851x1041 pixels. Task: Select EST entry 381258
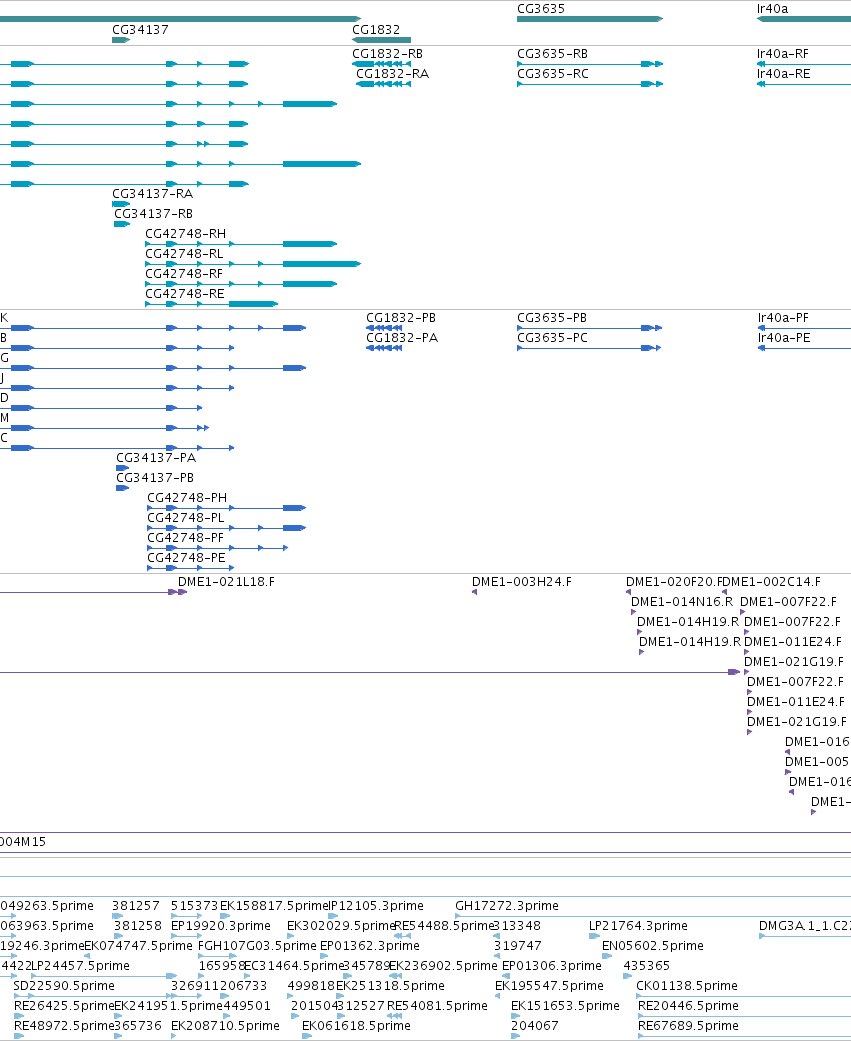(137, 926)
